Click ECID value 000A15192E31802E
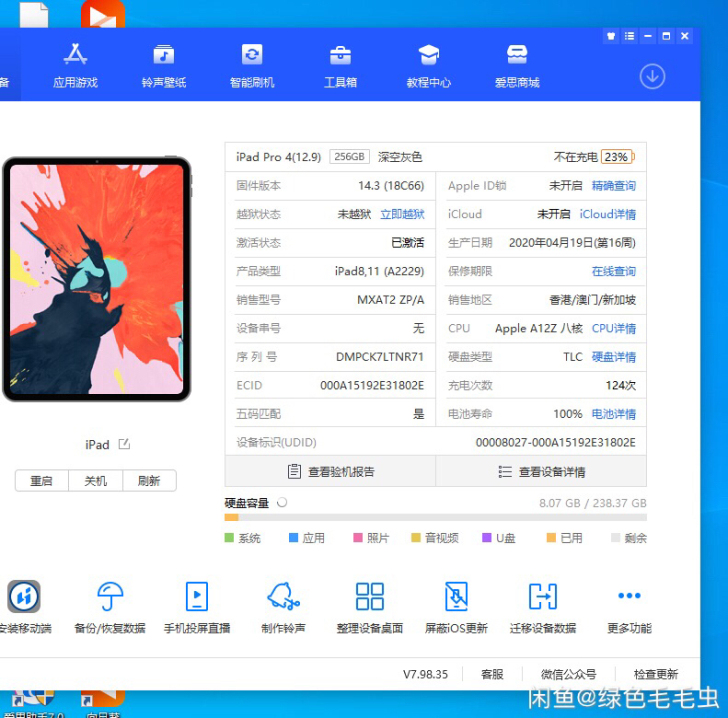This screenshot has width=728, height=718. point(372,385)
